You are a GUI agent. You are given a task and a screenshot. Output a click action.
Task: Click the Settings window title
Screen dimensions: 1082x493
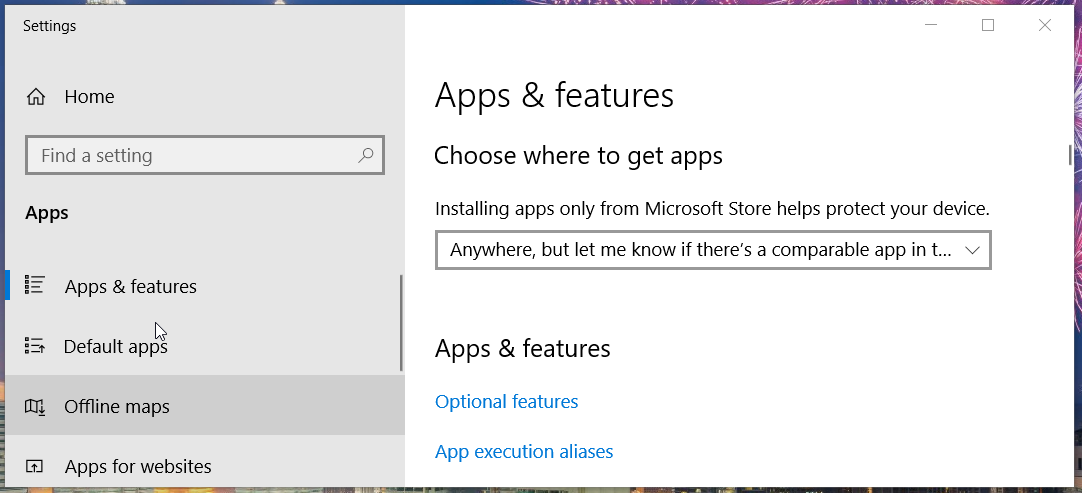tap(50, 26)
